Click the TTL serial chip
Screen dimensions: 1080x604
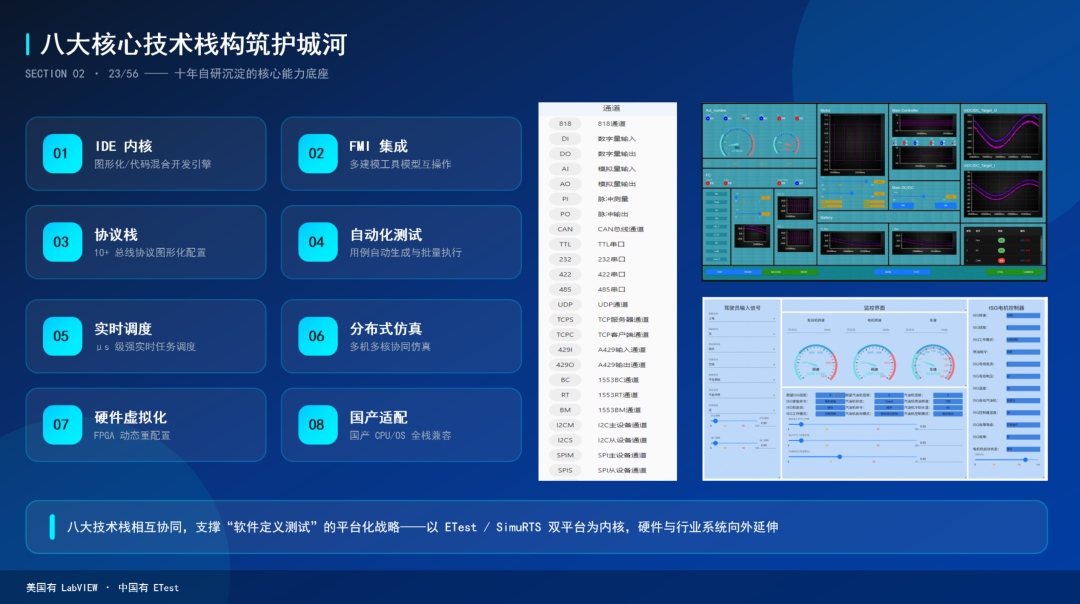click(x=565, y=244)
